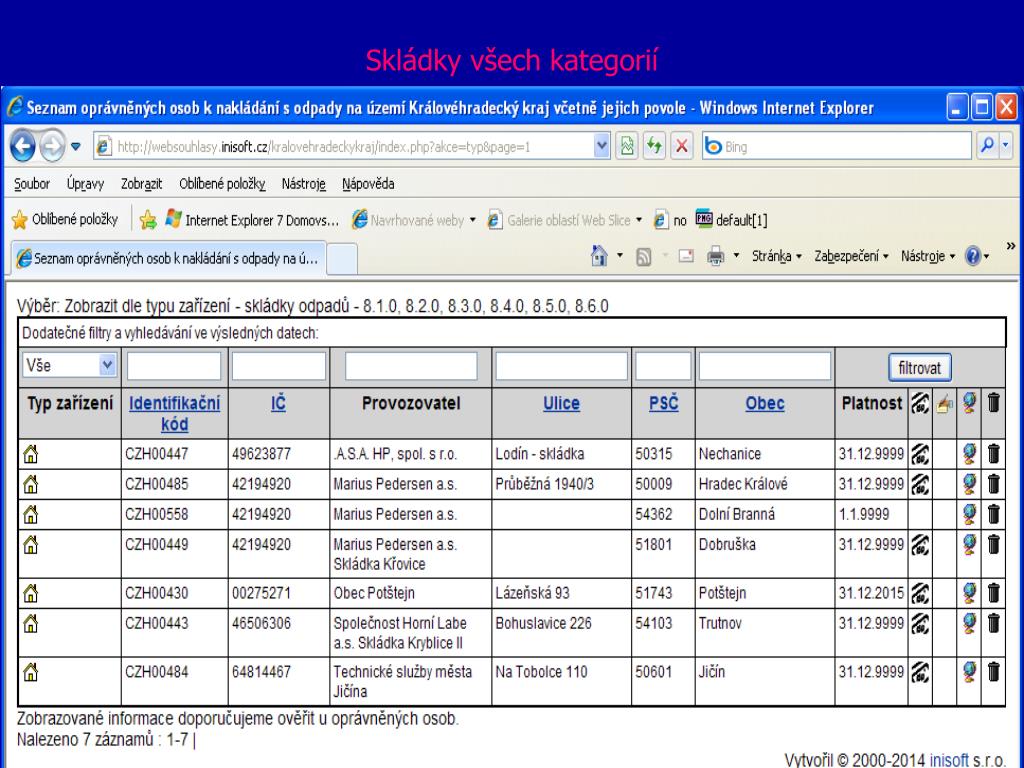The width and height of the screenshot is (1024, 768).
Task: Click the trash bin icon in Nechanice row
Action: [993, 453]
